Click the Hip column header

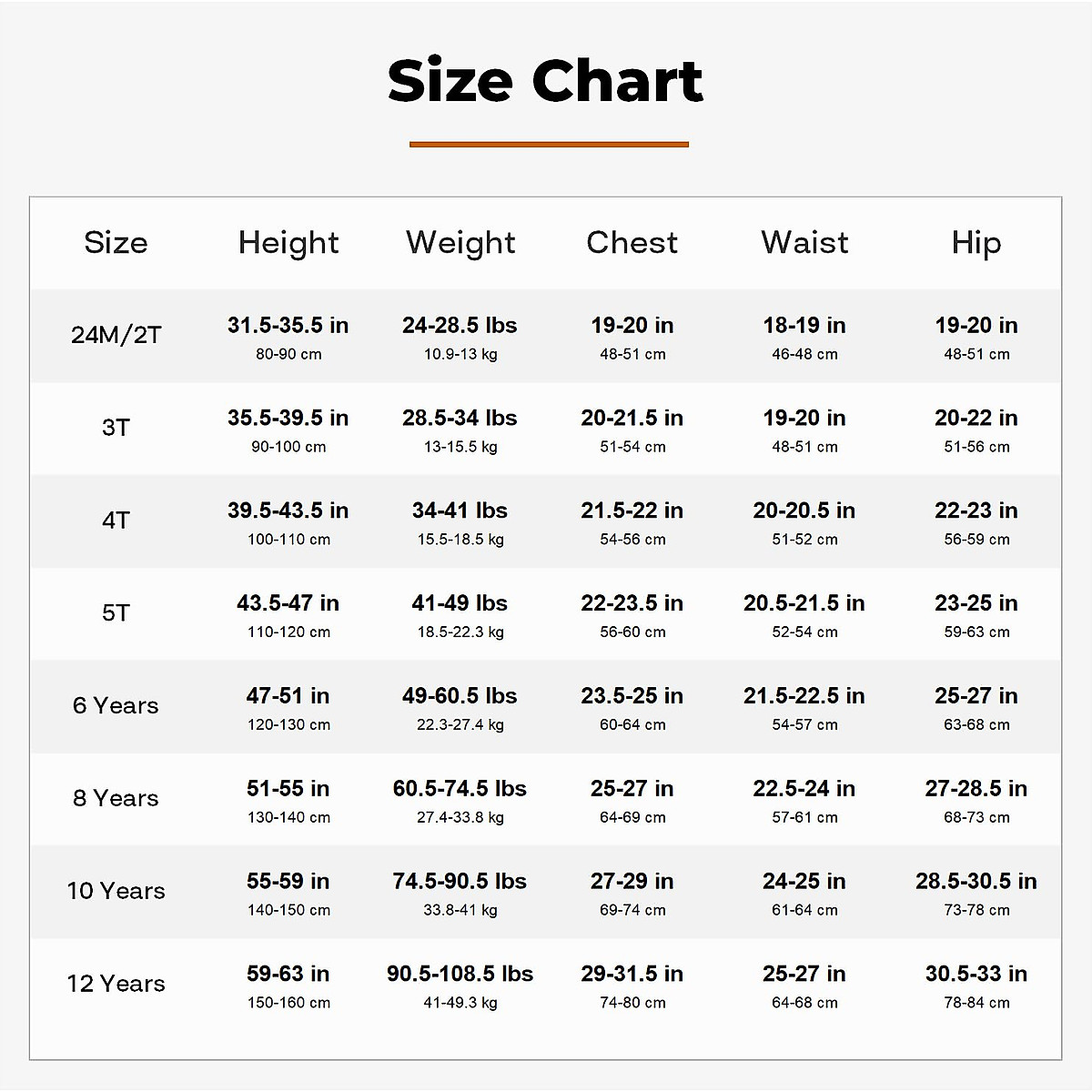click(x=976, y=243)
